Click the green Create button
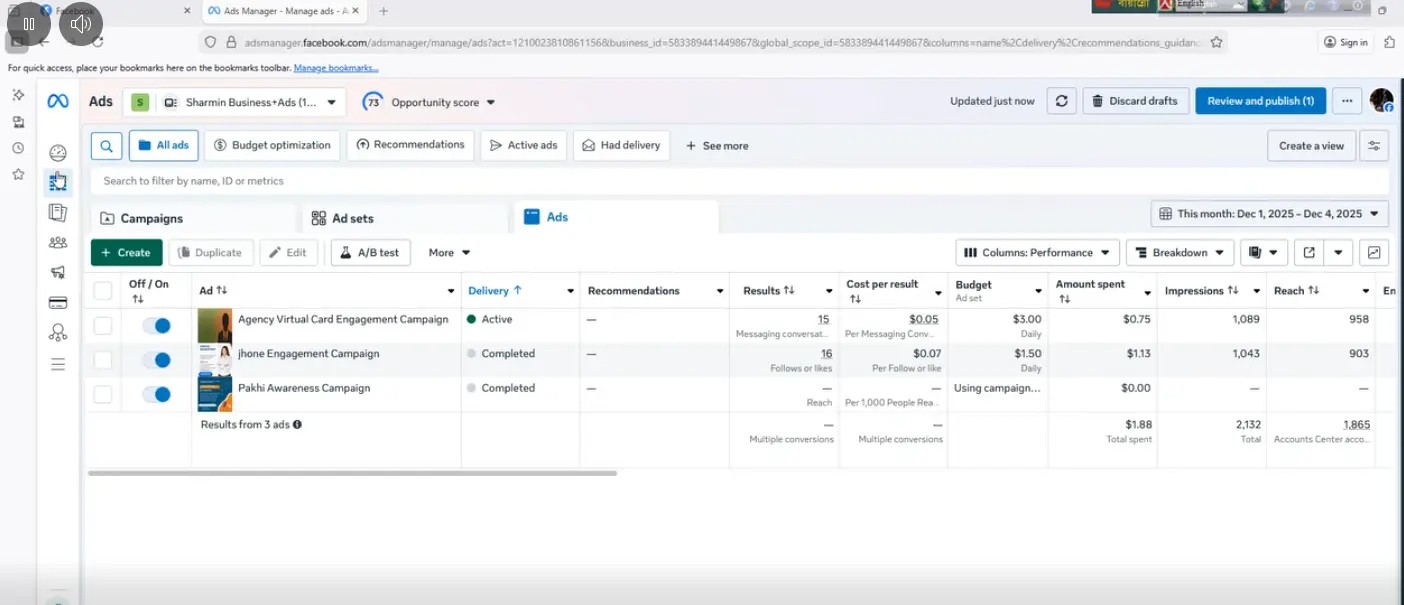1404x605 pixels. (x=126, y=253)
